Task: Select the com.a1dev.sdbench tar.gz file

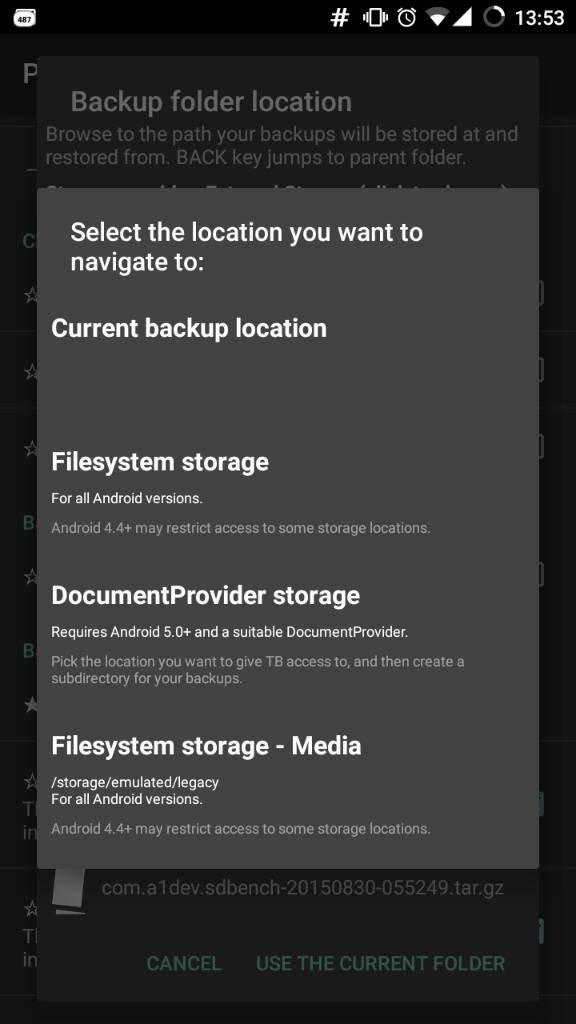Action: (x=302, y=888)
